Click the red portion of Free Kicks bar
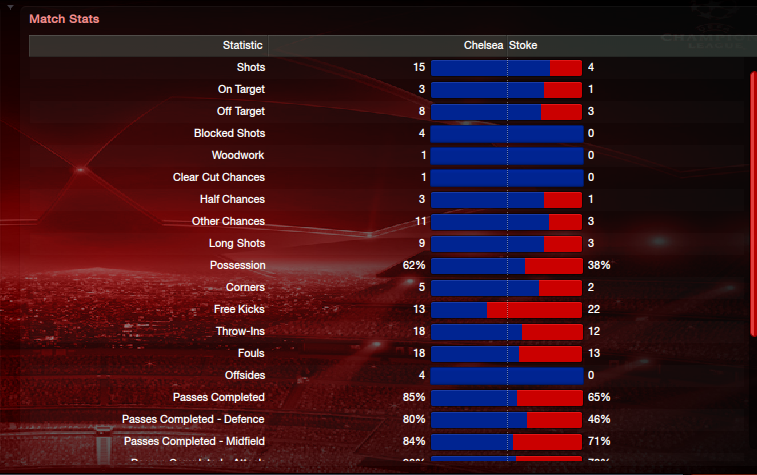This screenshot has width=757, height=475. point(534,310)
